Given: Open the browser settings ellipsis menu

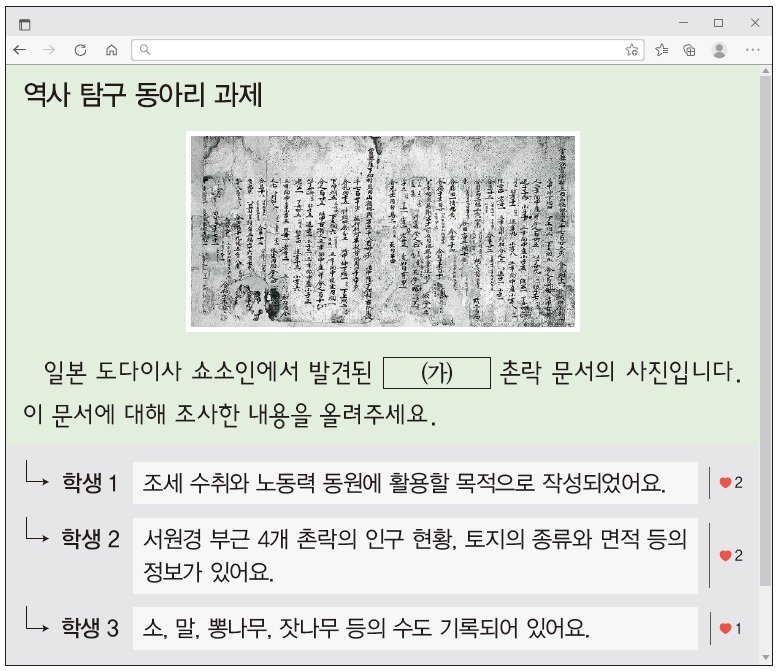Looking at the screenshot, I should coord(753,48).
